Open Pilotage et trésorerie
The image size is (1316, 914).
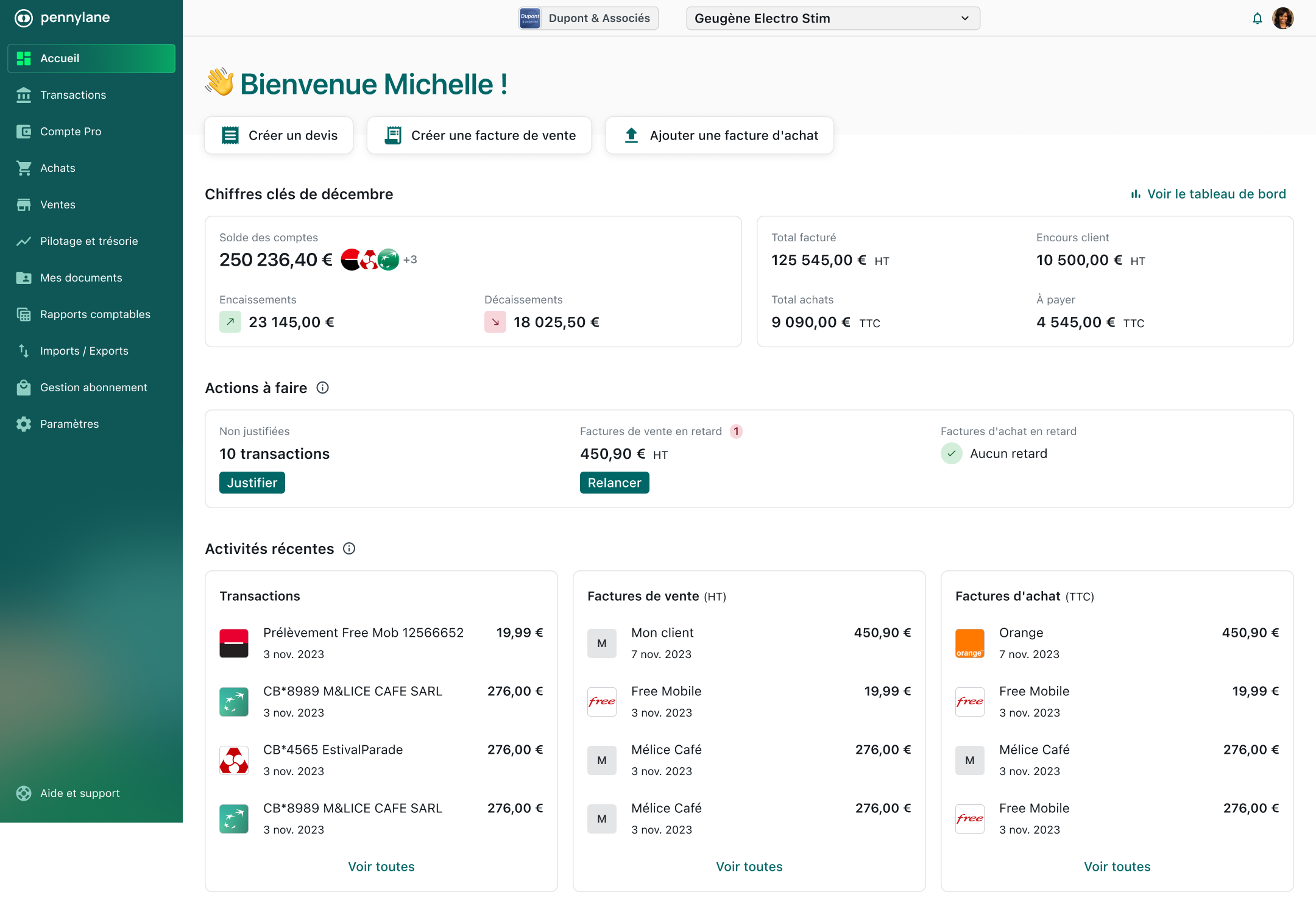[89, 241]
